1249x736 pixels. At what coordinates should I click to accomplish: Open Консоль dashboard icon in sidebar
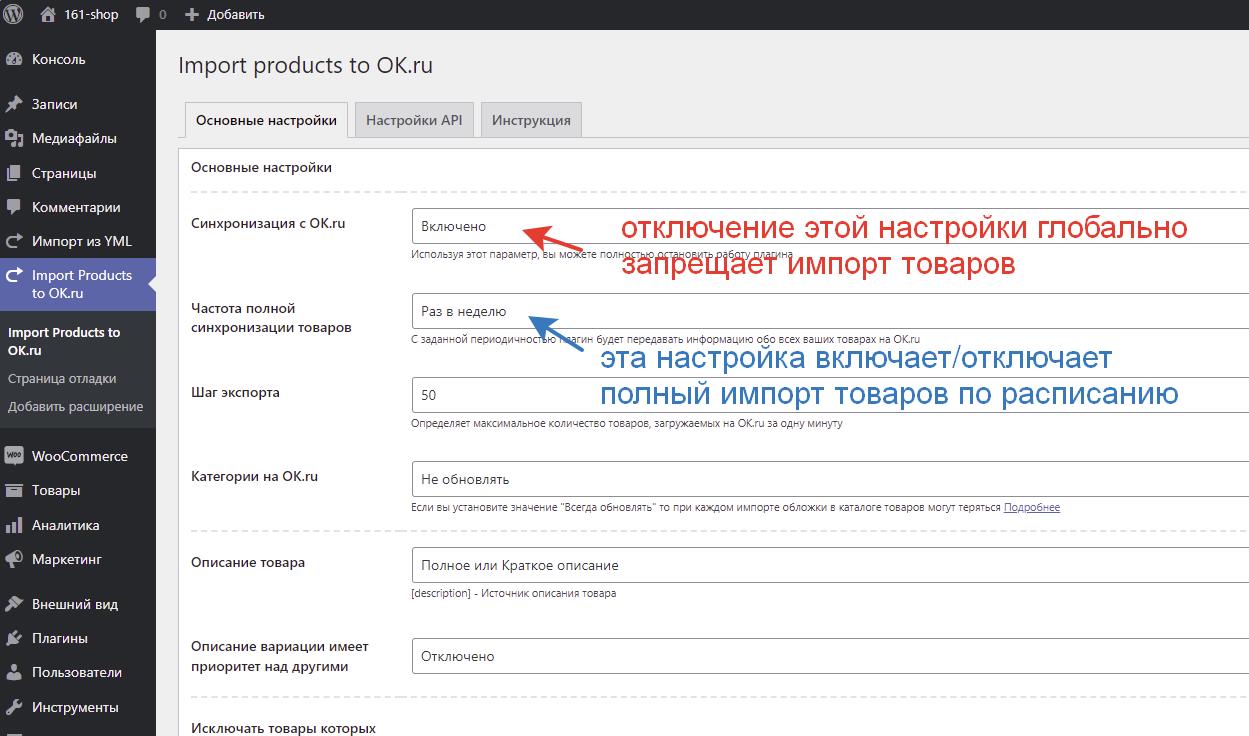coord(14,59)
